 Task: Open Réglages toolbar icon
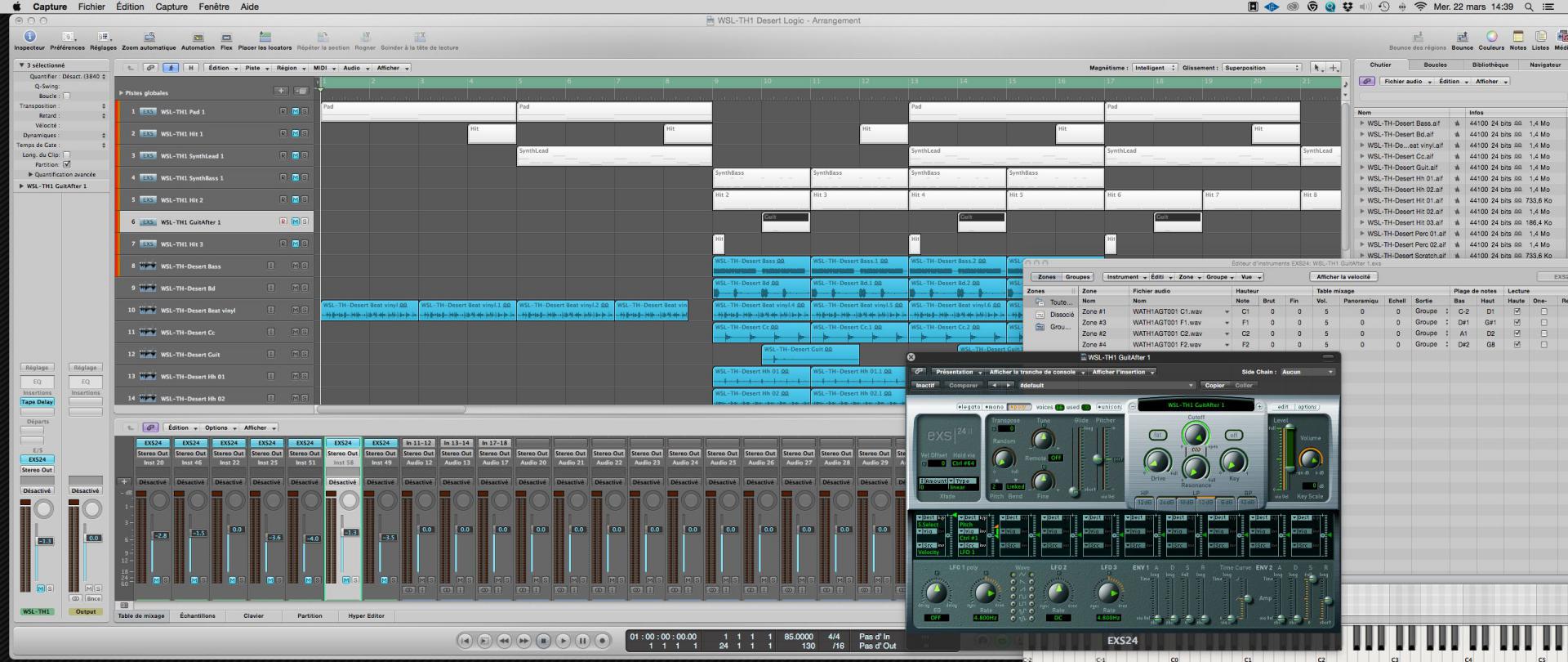[103, 37]
